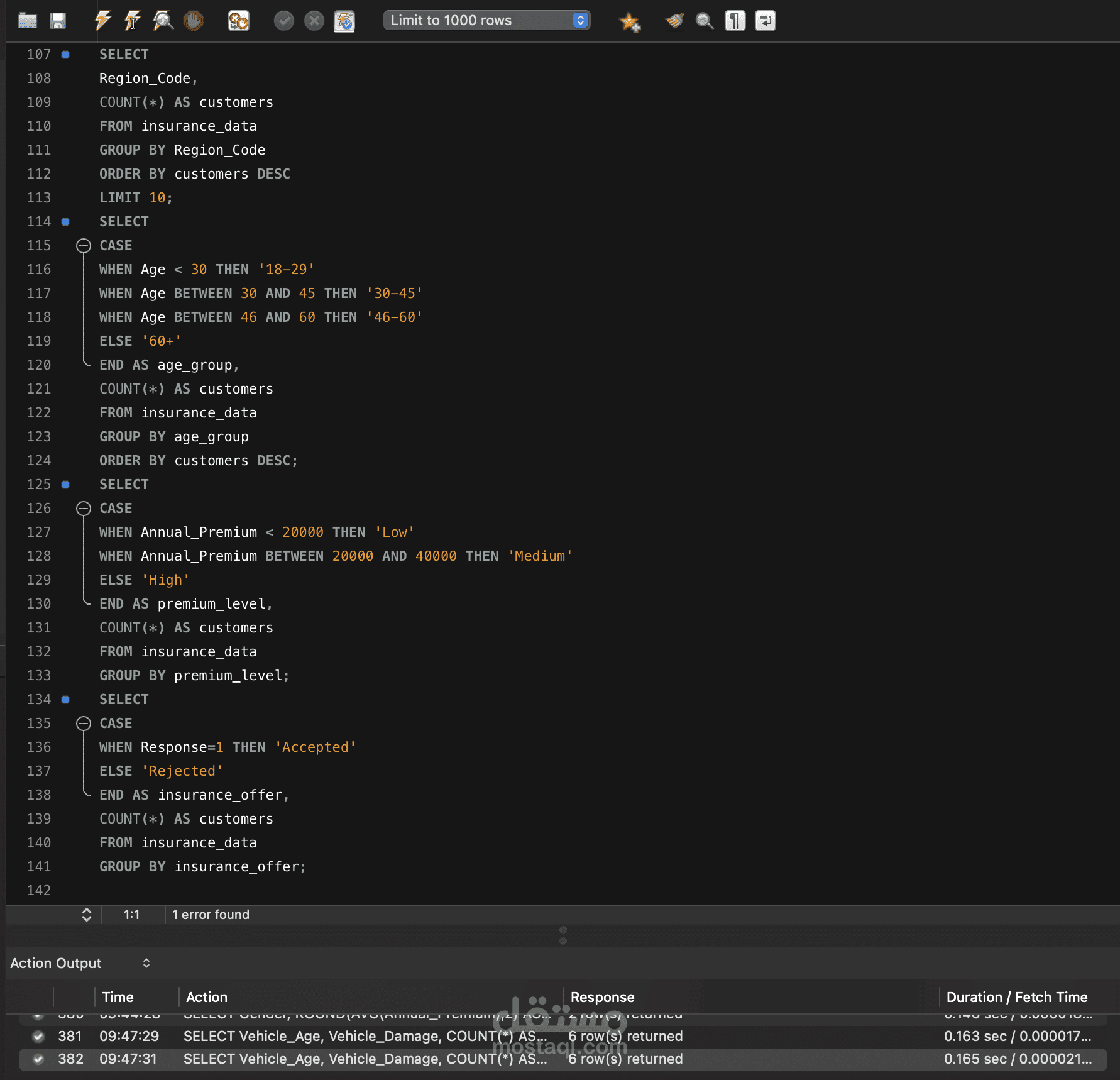1120x1080 pixels.
Task: Click the panel splitter grip dots
Action: tap(563, 935)
